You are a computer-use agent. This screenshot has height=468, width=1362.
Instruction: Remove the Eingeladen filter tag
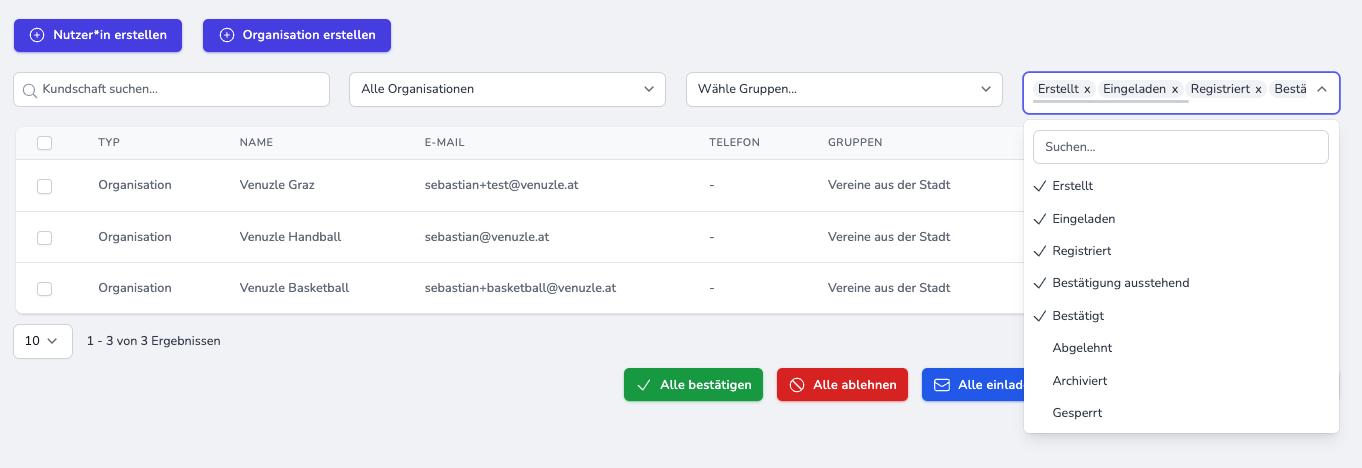[1175, 89]
